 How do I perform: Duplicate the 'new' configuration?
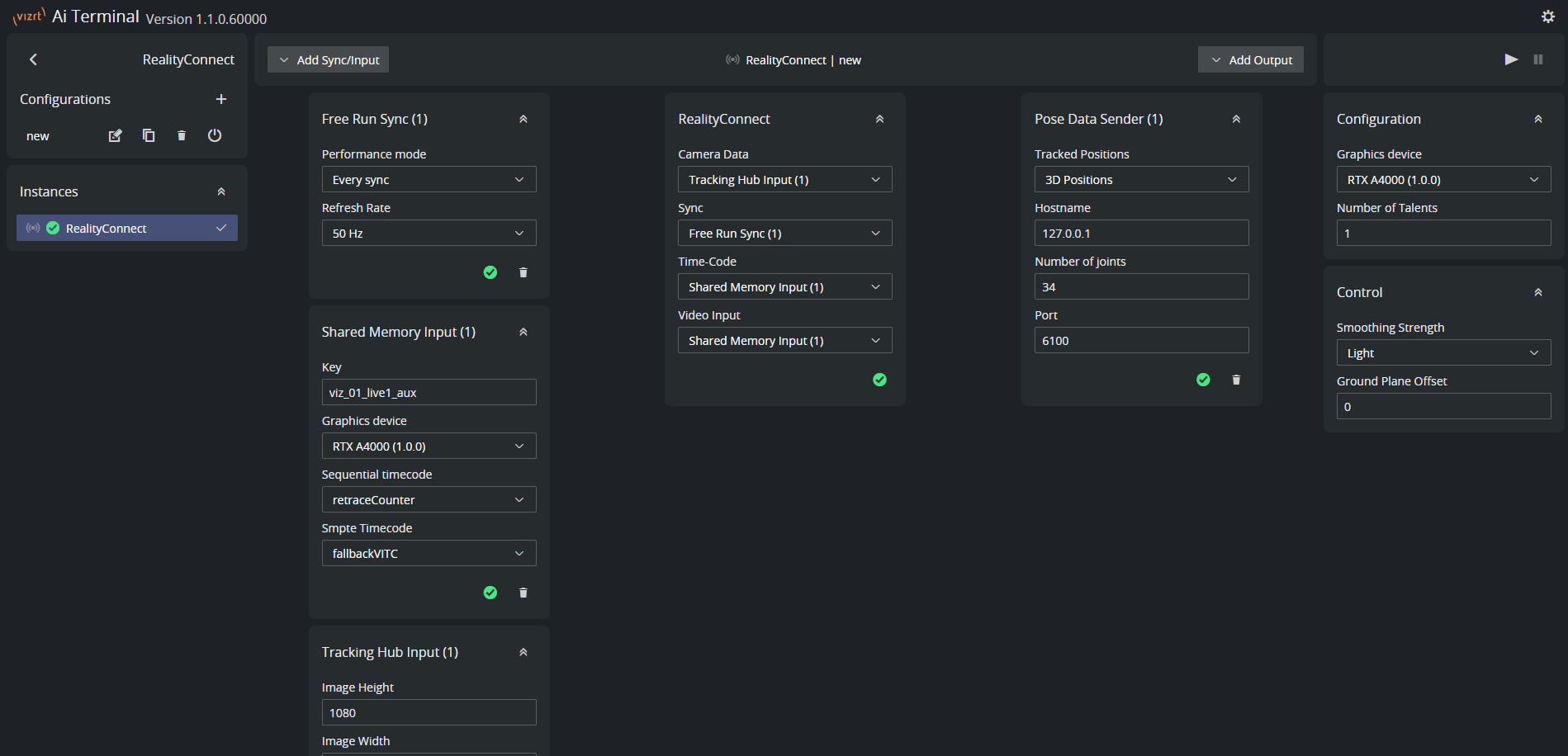pyautogui.click(x=149, y=135)
